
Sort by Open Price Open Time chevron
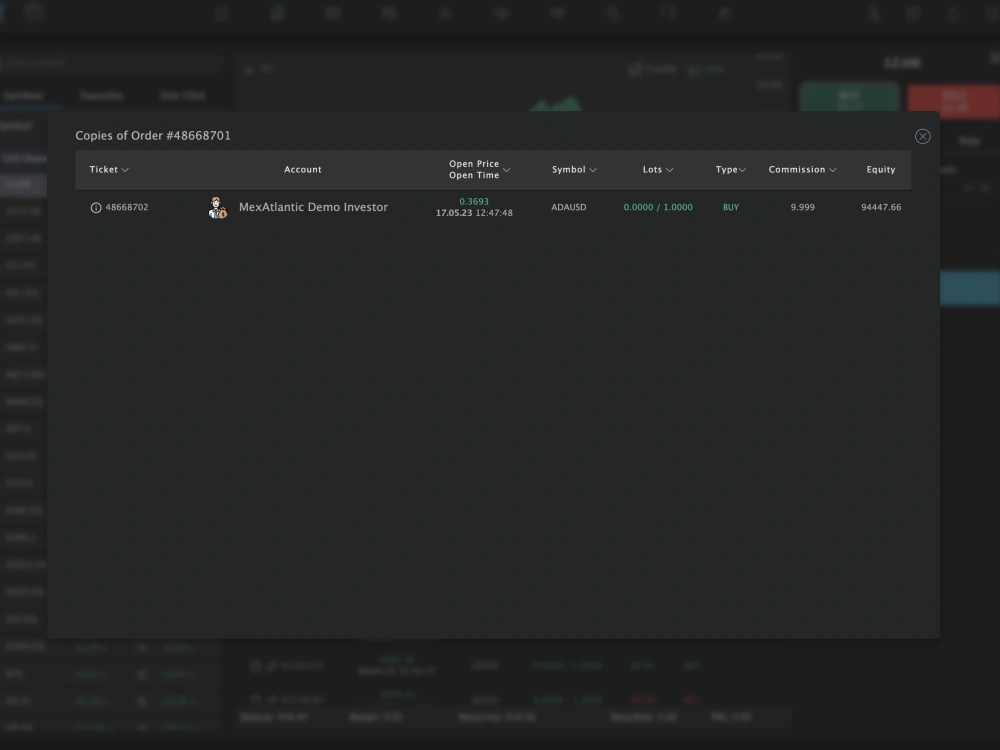coord(506,170)
